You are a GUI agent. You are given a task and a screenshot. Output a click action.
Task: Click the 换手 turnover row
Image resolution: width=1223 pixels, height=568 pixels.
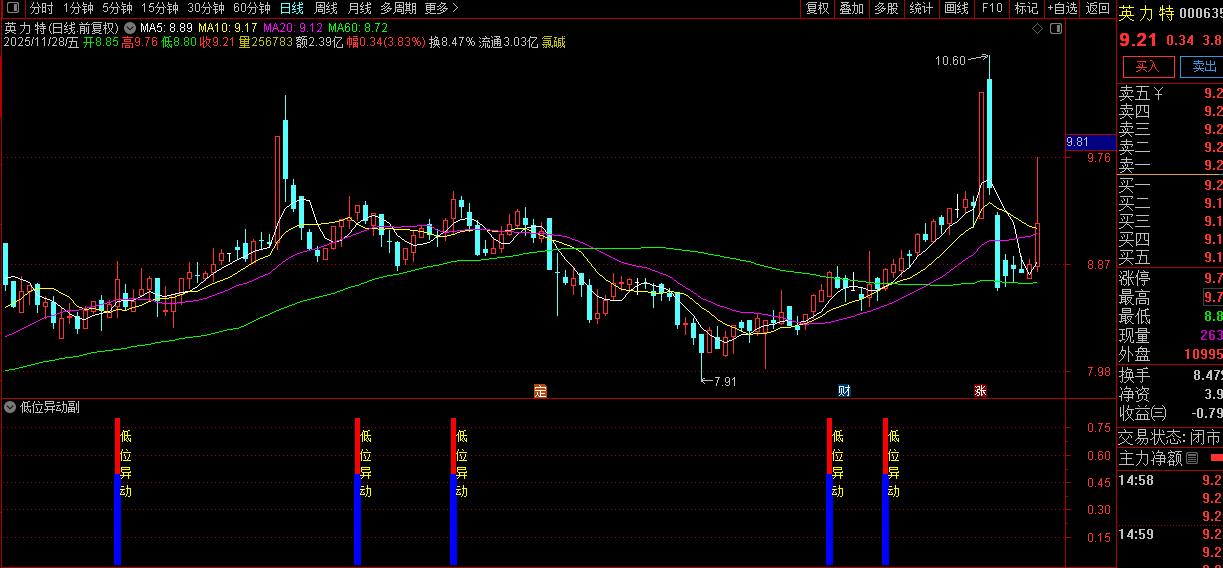click(1170, 375)
